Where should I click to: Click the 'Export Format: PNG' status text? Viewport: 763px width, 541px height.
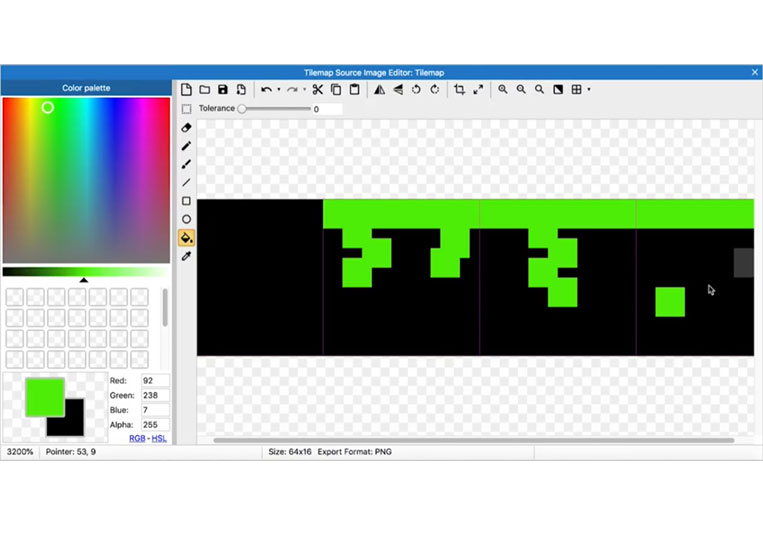pyautogui.click(x=355, y=452)
